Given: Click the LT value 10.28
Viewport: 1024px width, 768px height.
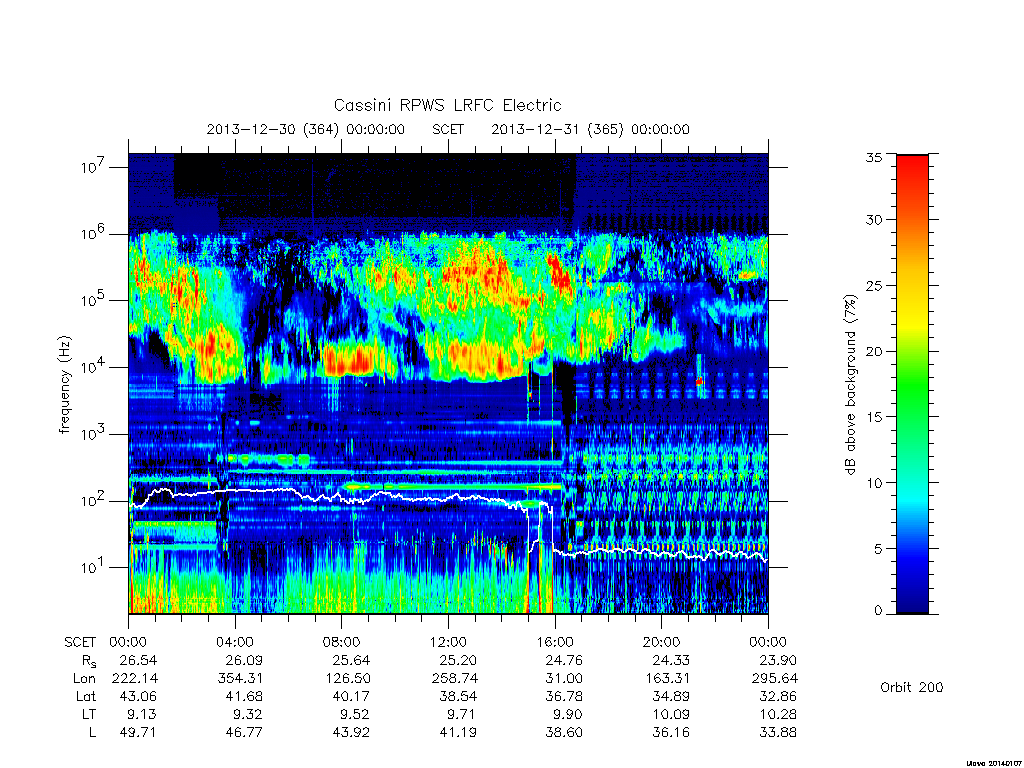Looking at the screenshot, I should tap(778, 714).
